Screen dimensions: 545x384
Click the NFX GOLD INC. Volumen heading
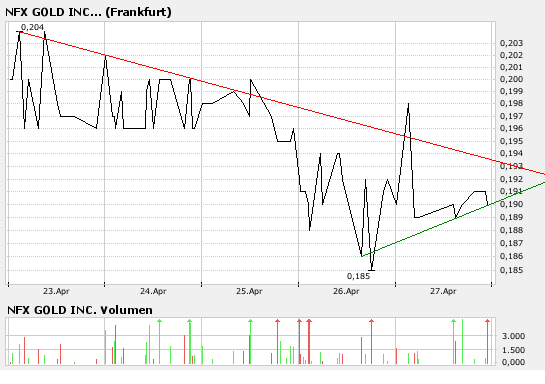[x=80, y=310]
